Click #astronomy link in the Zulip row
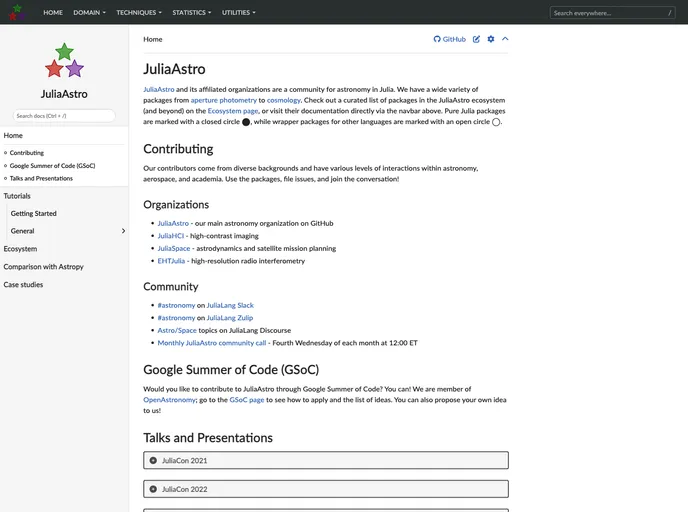The height and width of the screenshot is (512, 688). point(176,318)
